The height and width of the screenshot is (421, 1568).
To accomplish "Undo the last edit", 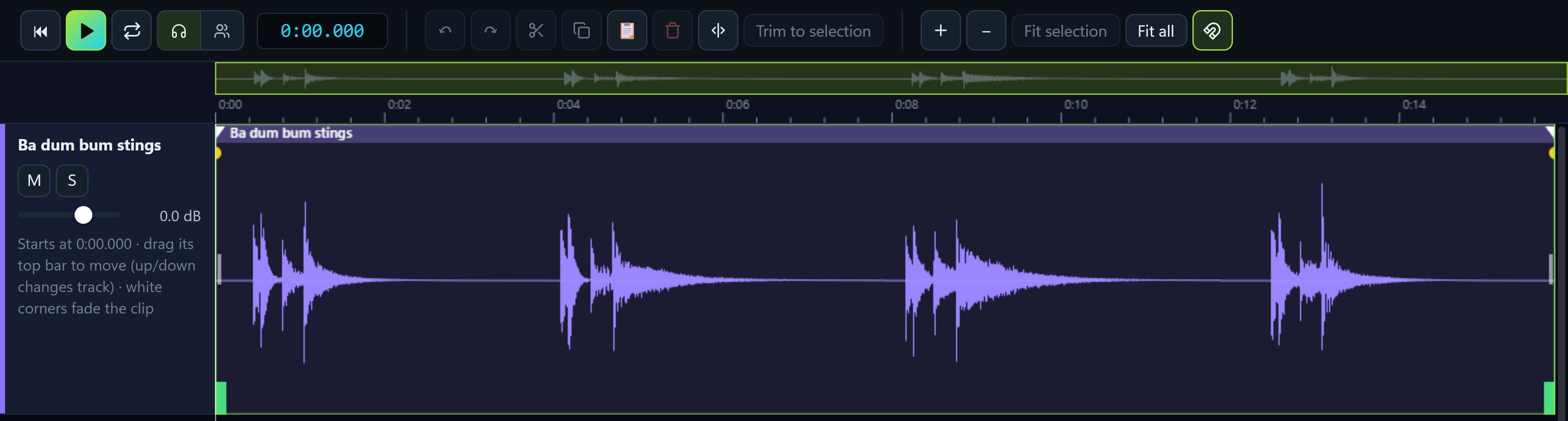I will coord(445,30).
